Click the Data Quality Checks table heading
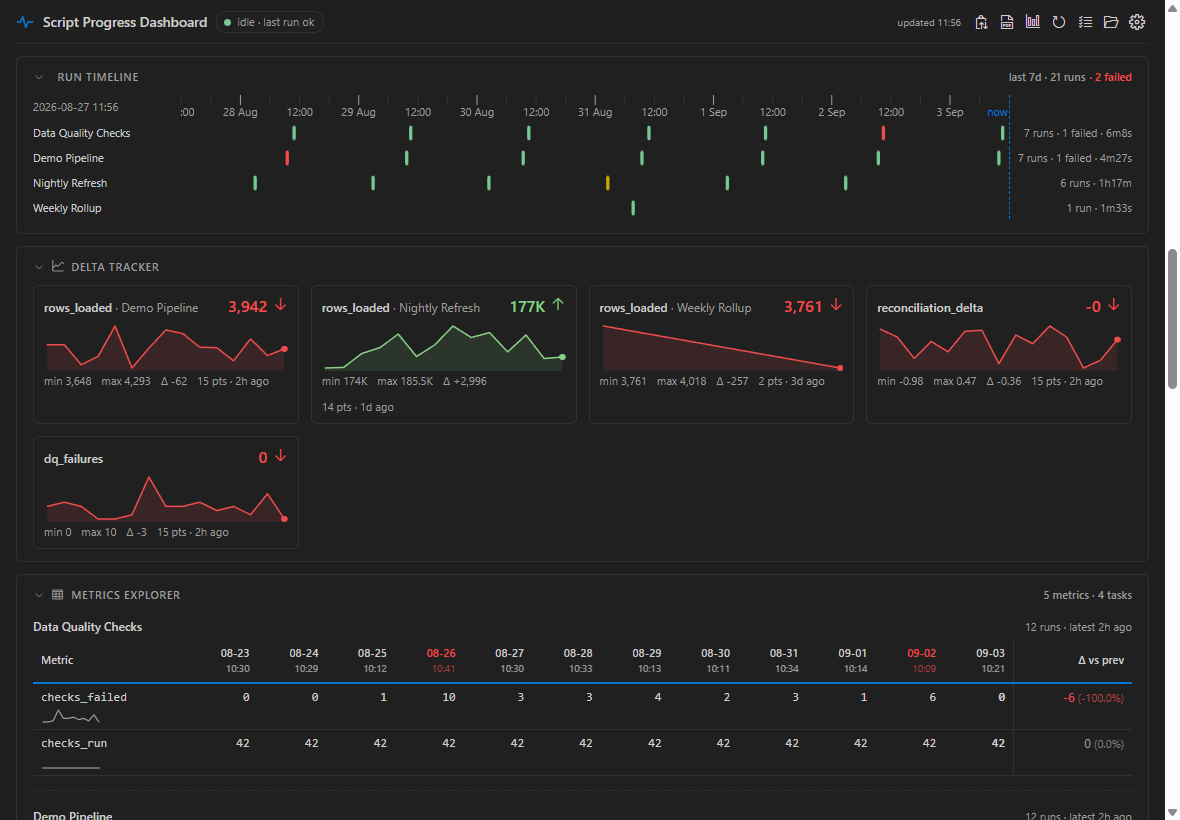 tap(87, 627)
